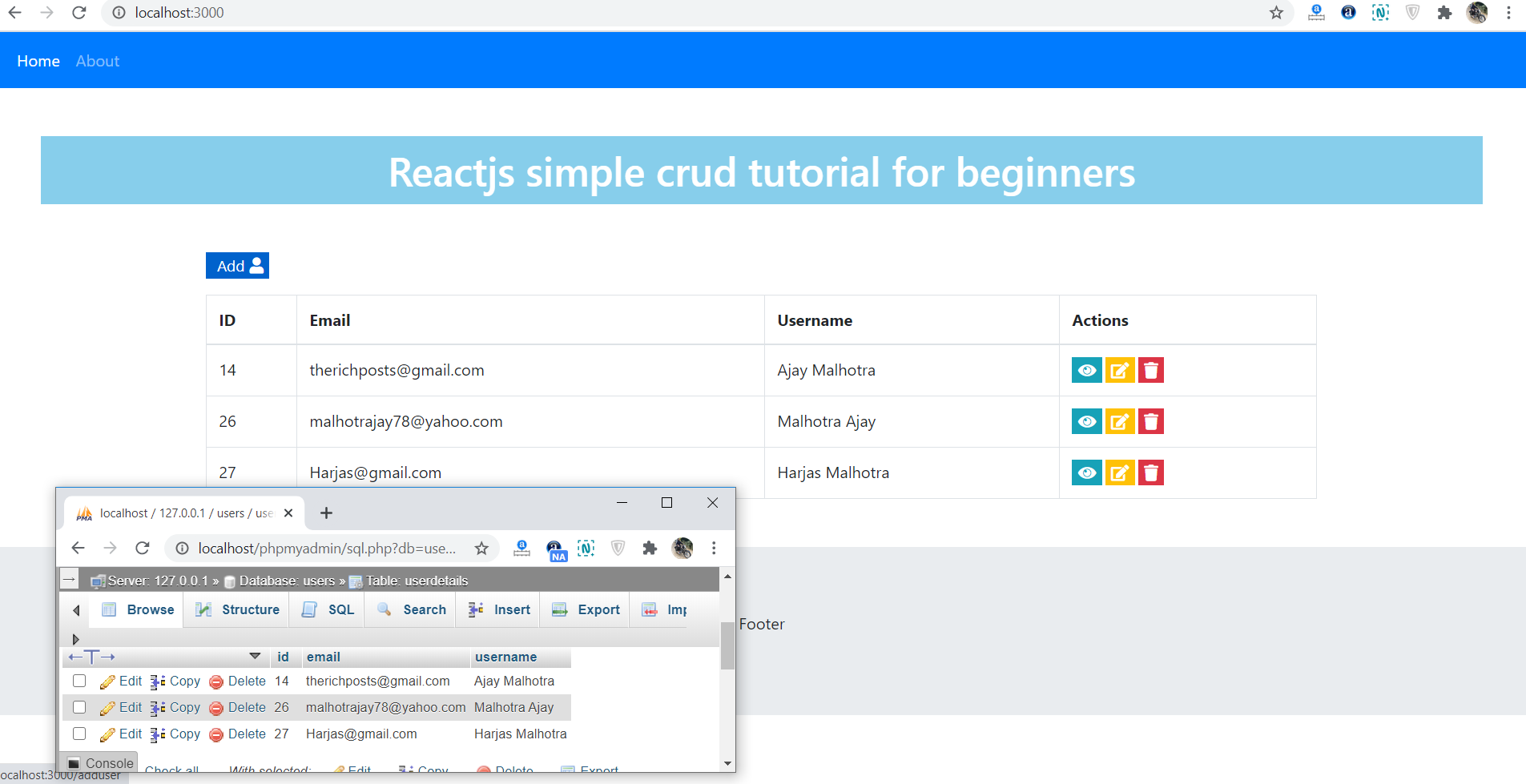View details of user Ajay Malhotra

click(1086, 370)
